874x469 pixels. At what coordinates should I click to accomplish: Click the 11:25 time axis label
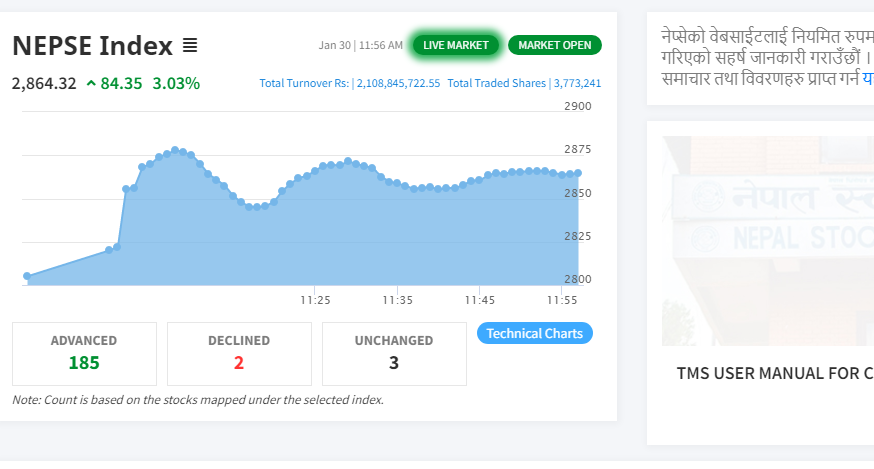315,301
